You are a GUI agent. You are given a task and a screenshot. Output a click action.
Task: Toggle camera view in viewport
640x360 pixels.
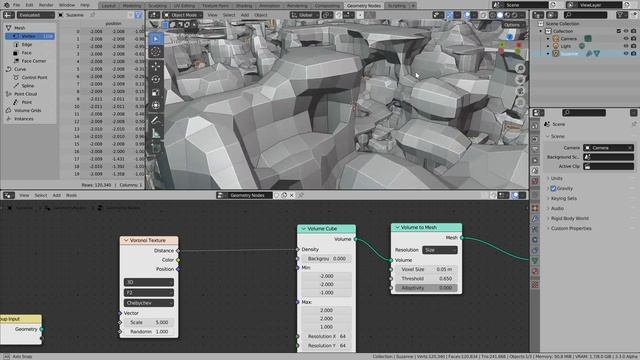(520, 91)
